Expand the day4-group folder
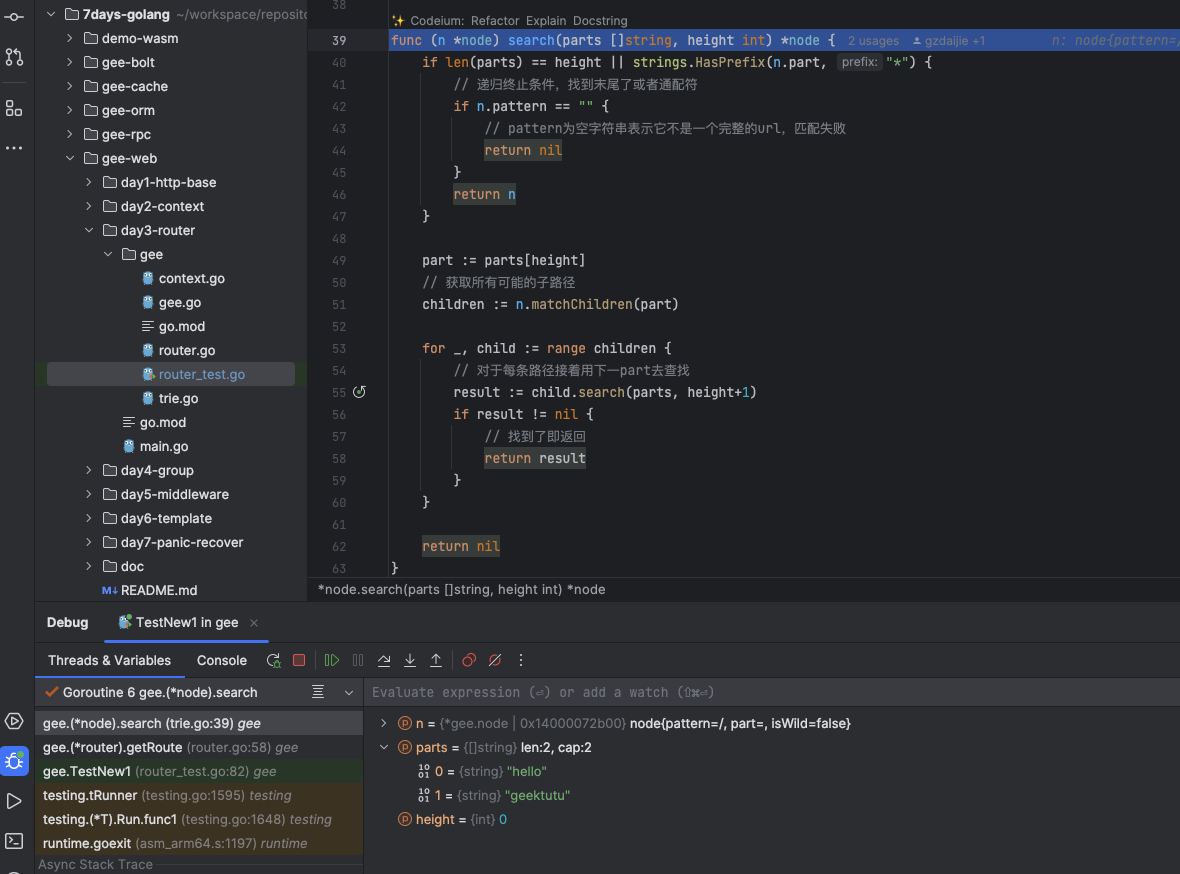This screenshot has width=1180, height=874. [89, 470]
